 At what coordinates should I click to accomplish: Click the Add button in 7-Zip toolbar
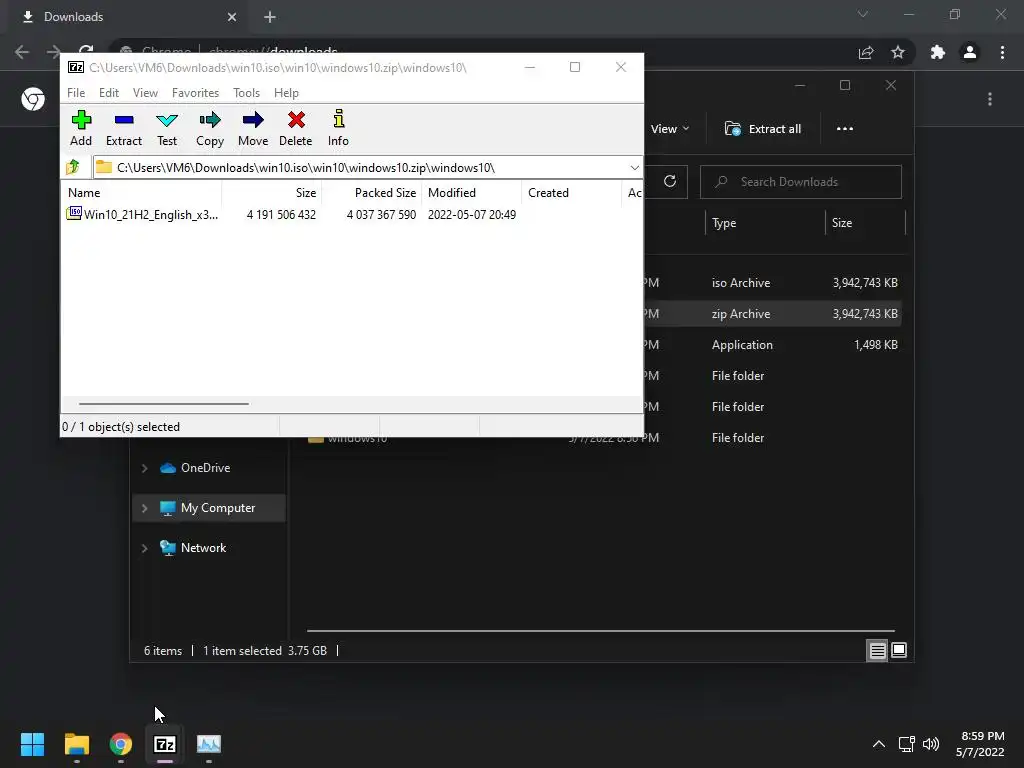click(x=81, y=128)
